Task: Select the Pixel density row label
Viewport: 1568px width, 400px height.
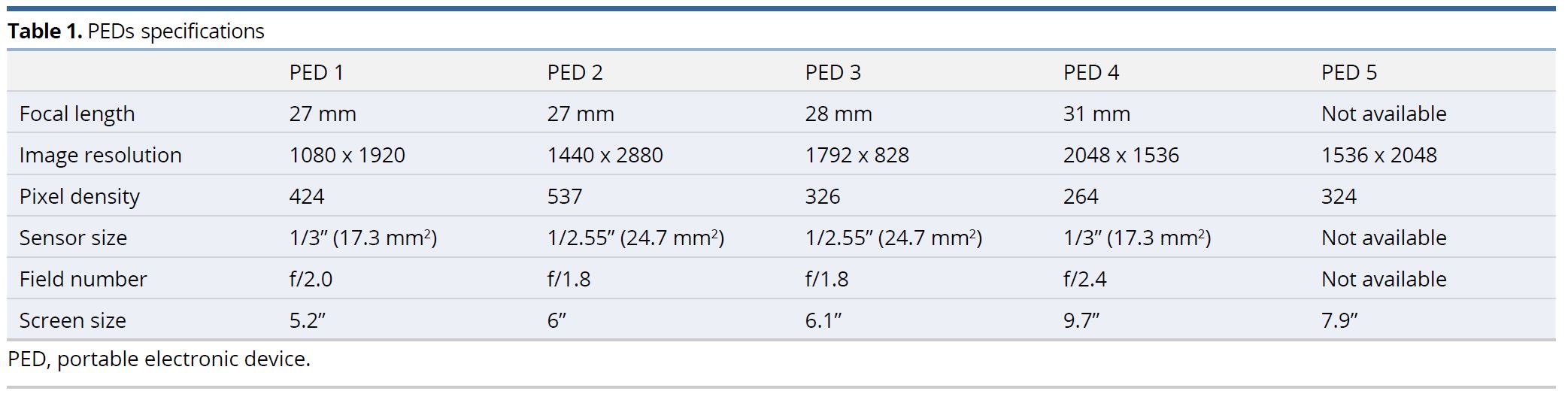Action: click(x=80, y=196)
